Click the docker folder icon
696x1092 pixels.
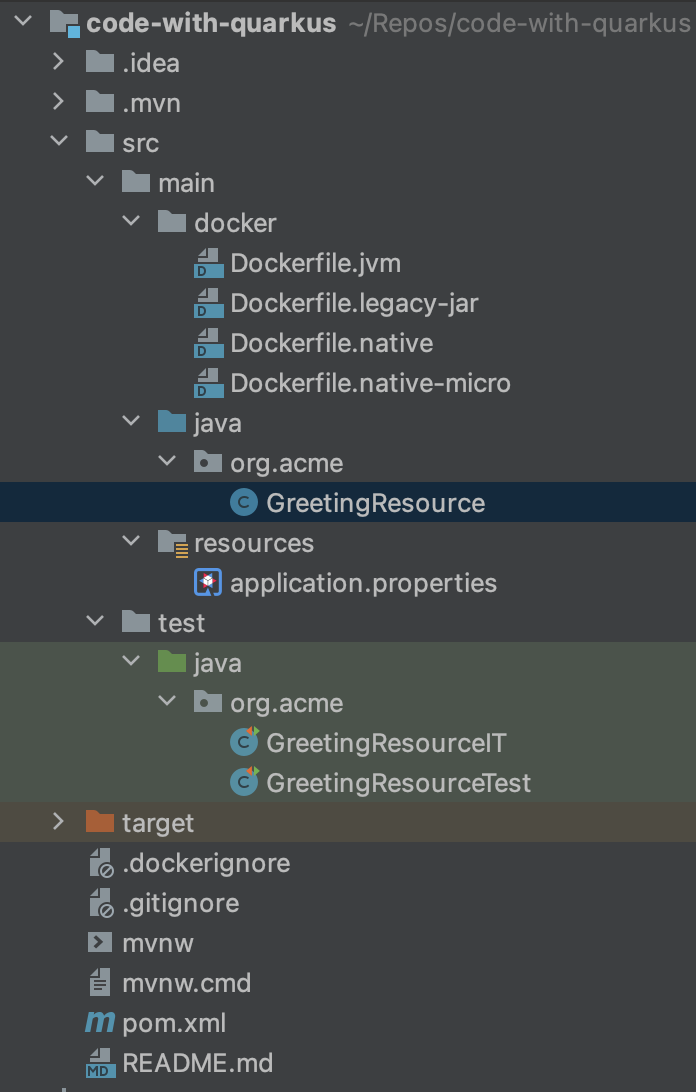coord(172,221)
